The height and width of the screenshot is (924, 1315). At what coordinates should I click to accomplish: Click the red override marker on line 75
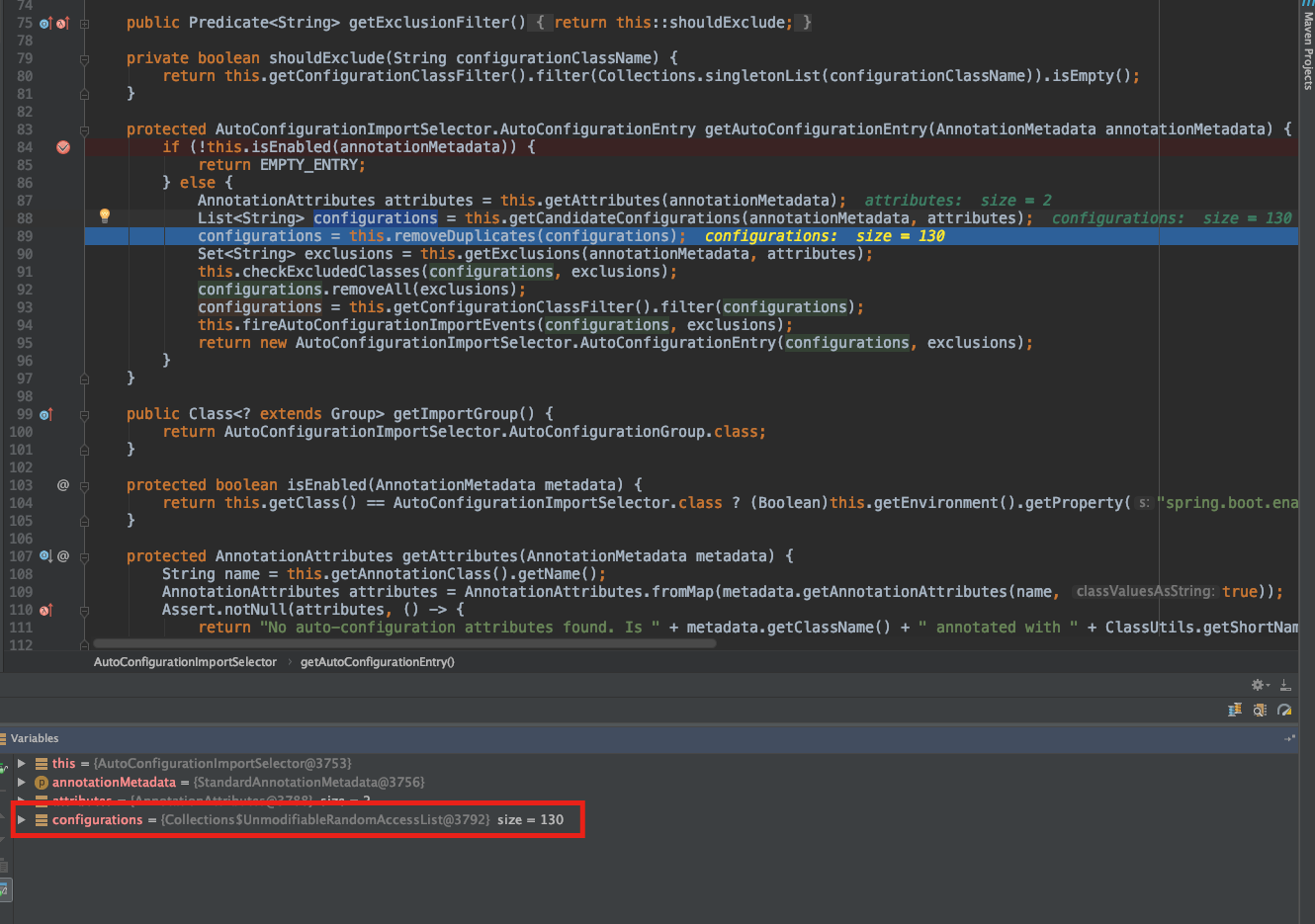(x=62, y=23)
